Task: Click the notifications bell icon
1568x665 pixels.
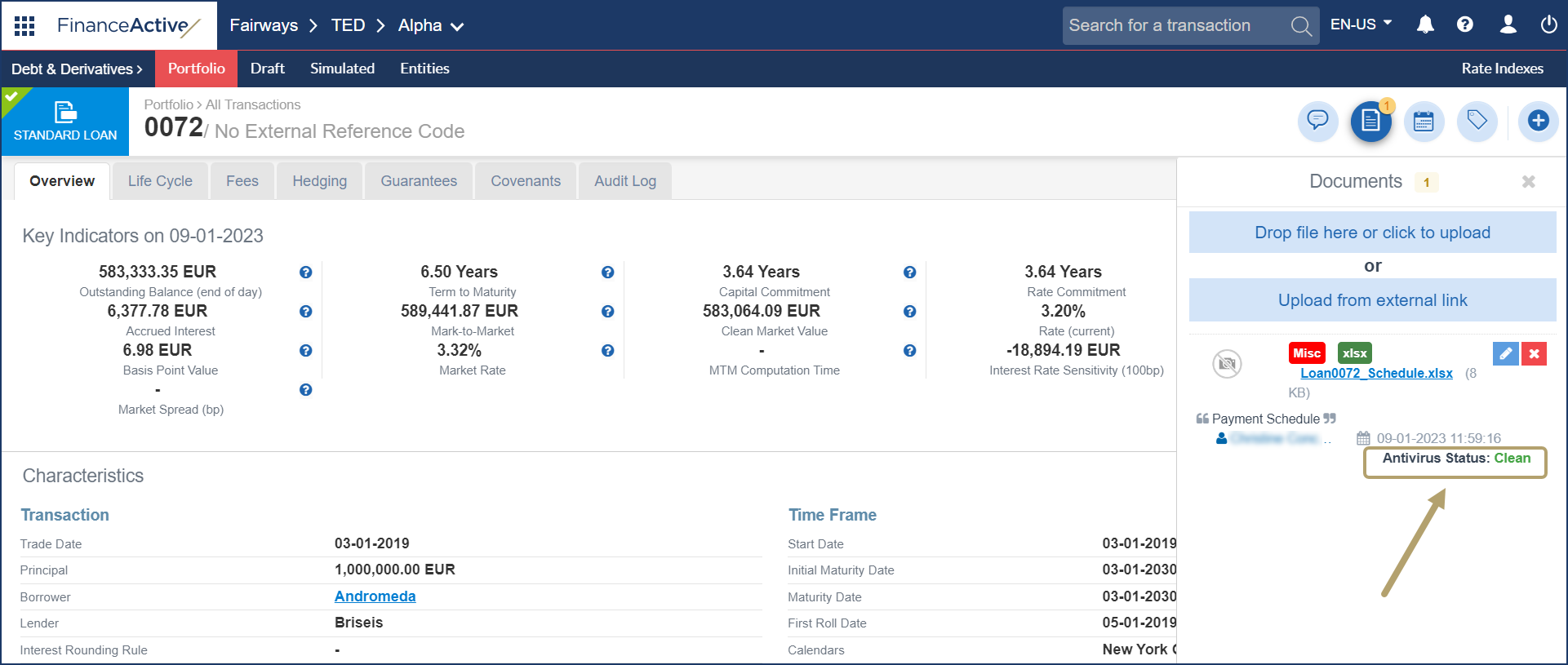Action: tap(1425, 25)
